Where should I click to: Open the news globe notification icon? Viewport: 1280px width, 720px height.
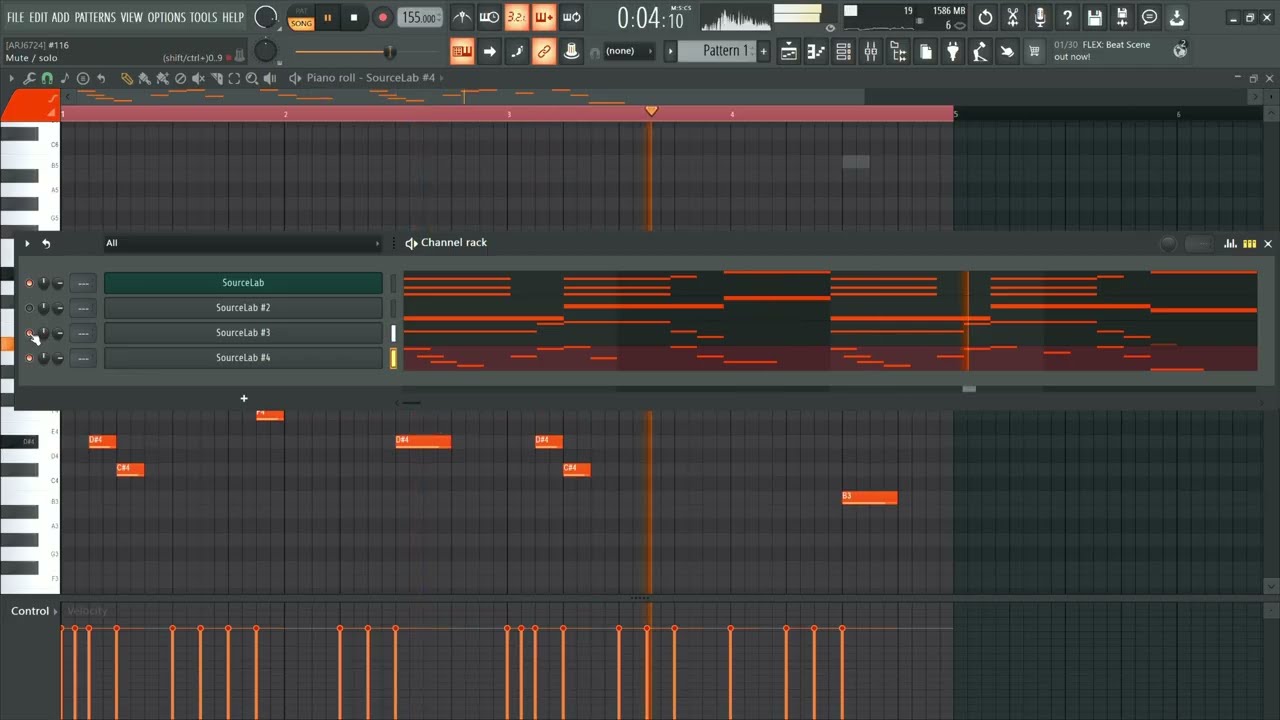pos(1180,49)
